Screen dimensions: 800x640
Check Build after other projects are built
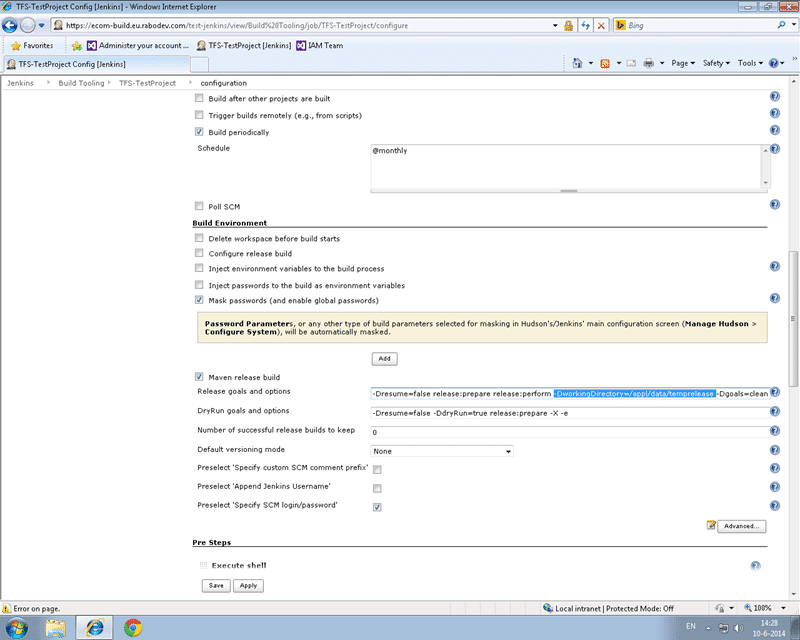(x=199, y=98)
